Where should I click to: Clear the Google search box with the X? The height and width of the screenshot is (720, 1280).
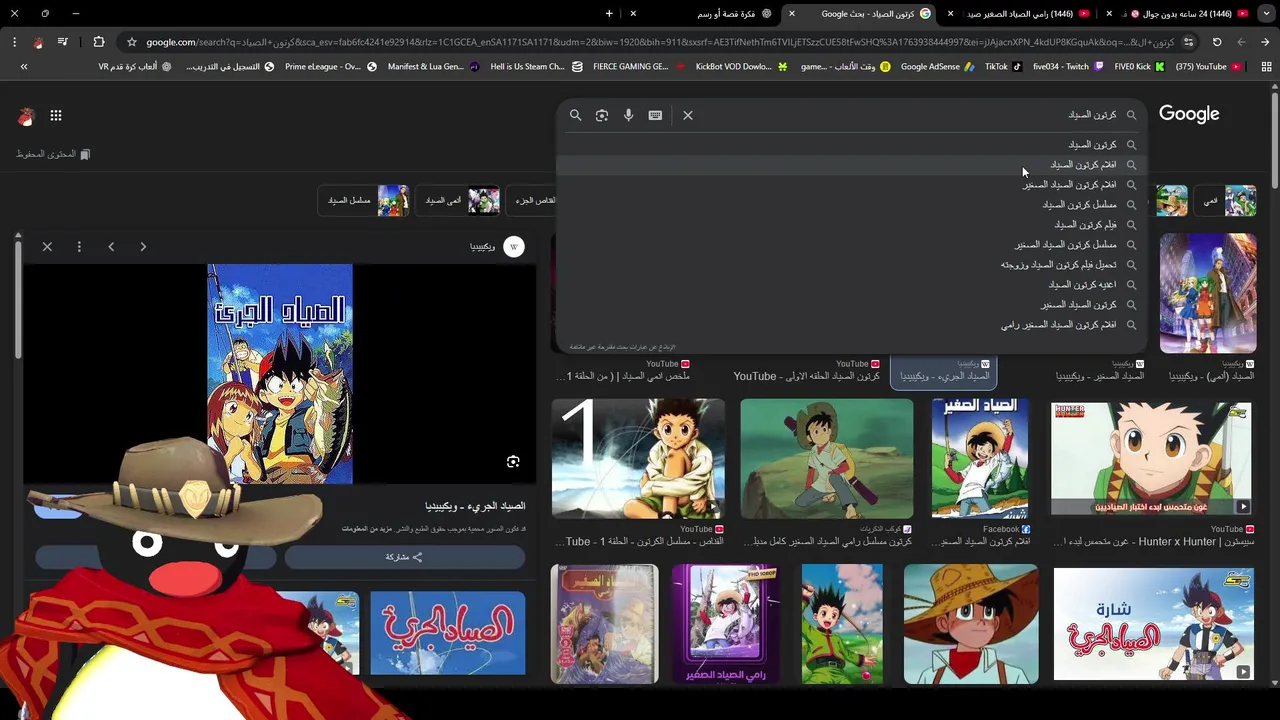point(688,115)
